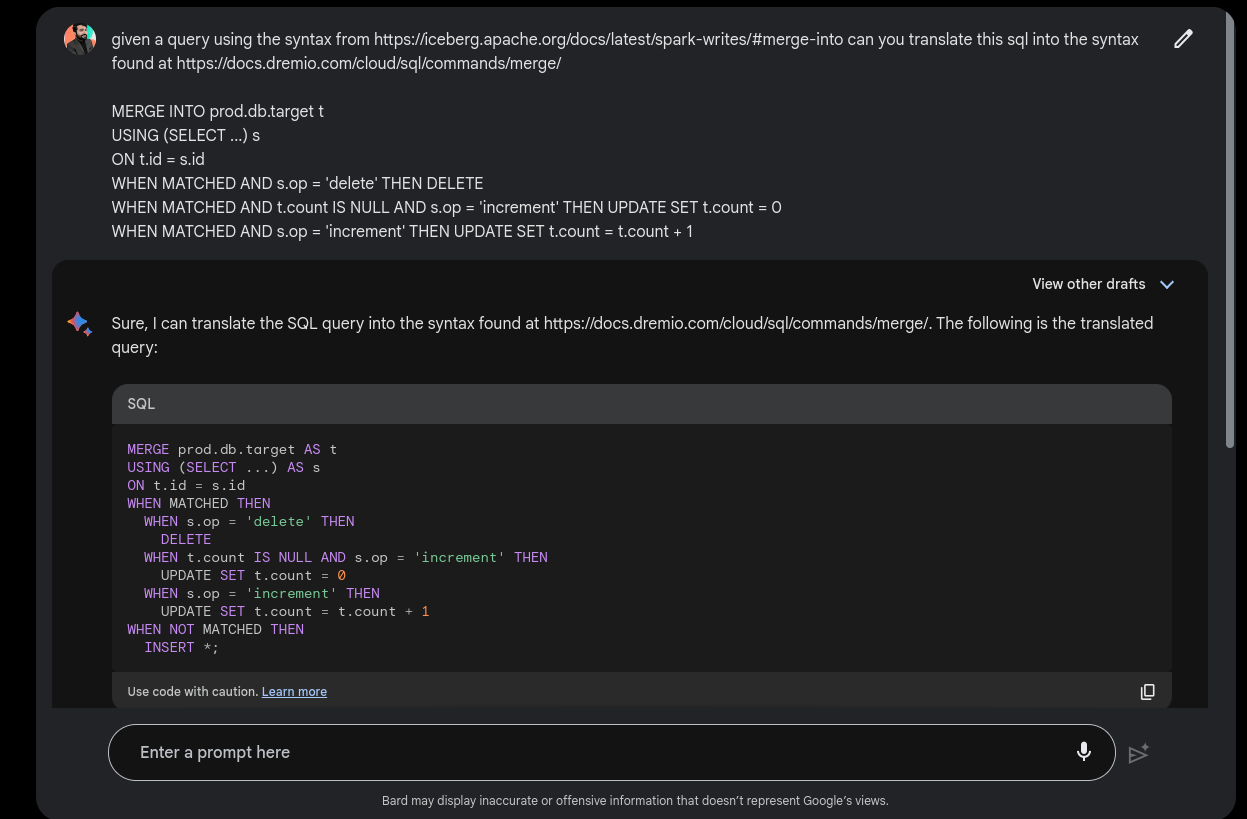The width and height of the screenshot is (1247, 819).
Task: Expand the other drafts chevron
Action: point(1166,285)
